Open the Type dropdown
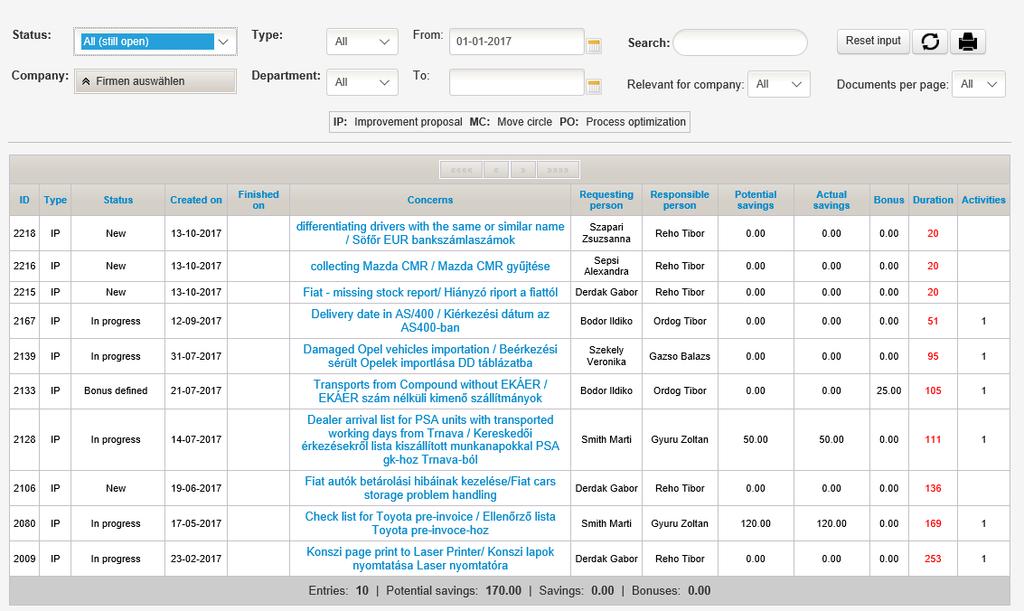 click(x=362, y=42)
